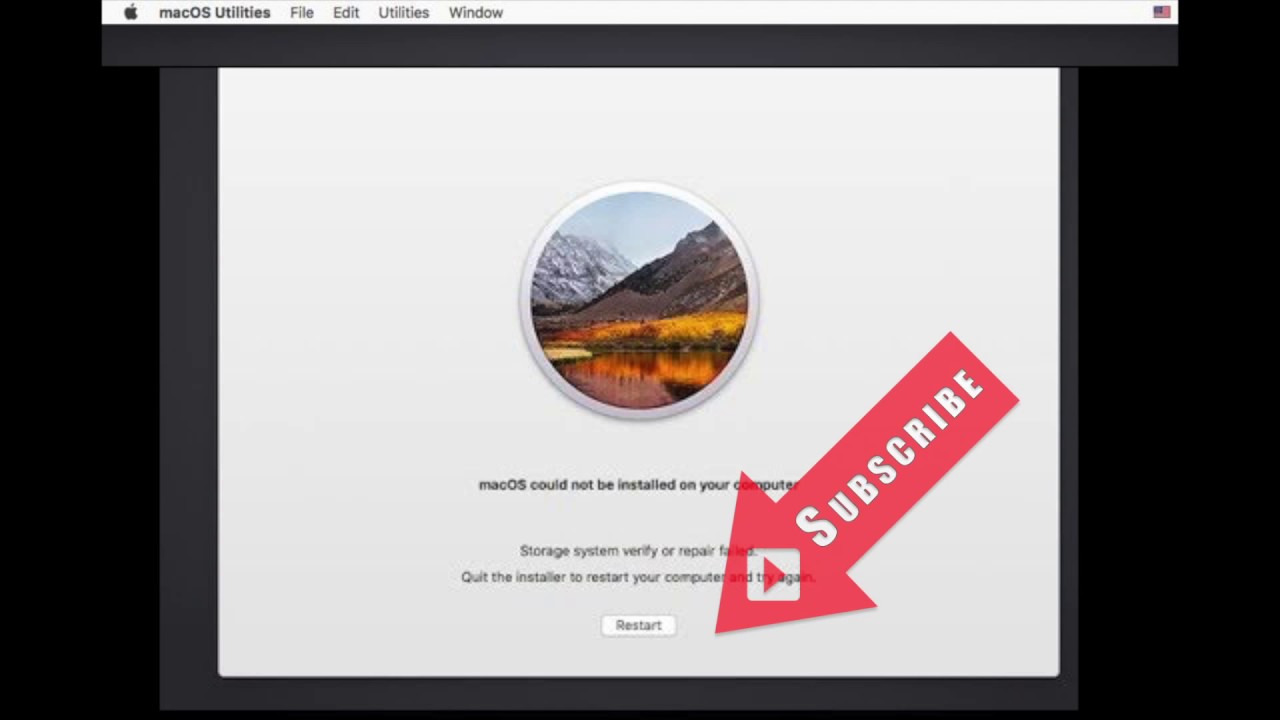Click the macOS High Sierra installer image
The image size is (1280, 720).
click(638, 300)
